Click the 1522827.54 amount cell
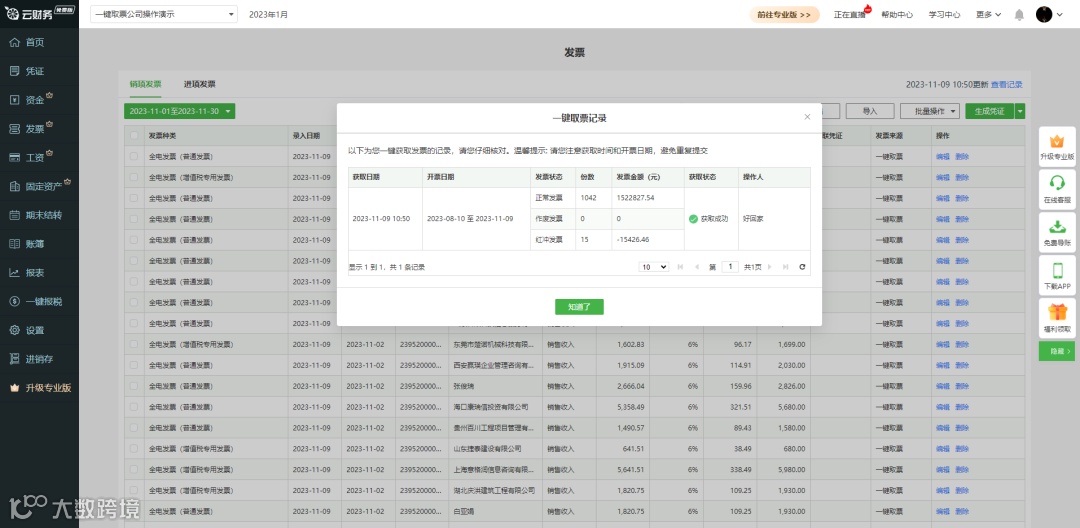The width and height of the screenshot is (1080, 528). 647,198
